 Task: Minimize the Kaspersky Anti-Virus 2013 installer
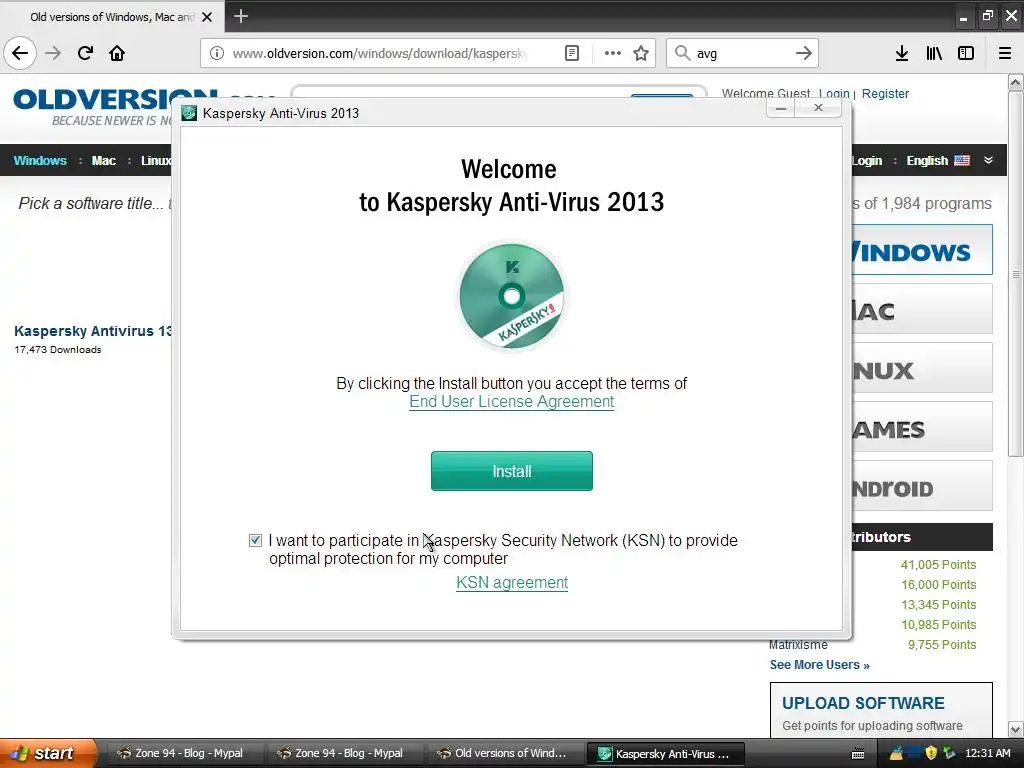(780, 108)
